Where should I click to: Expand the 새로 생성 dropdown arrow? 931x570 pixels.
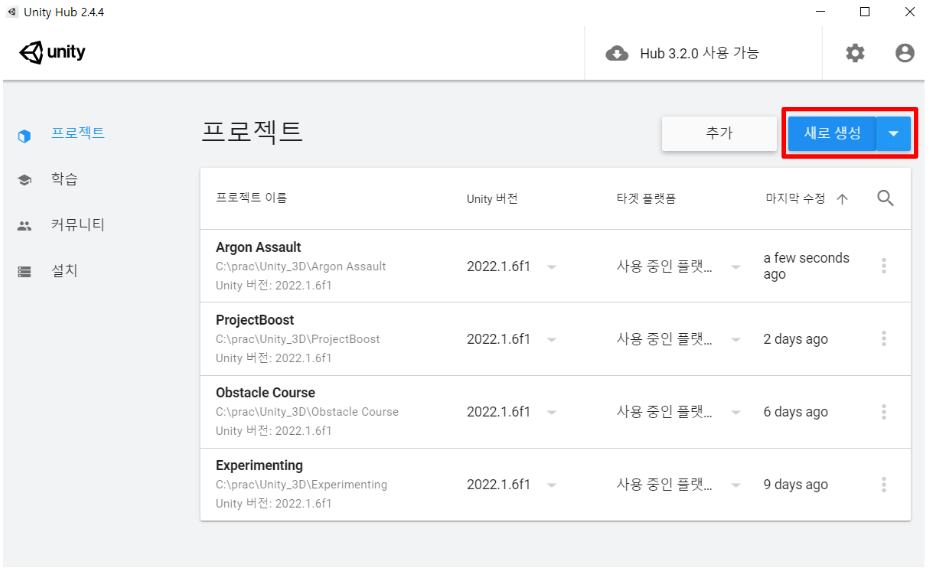click(x=894, y=134)
